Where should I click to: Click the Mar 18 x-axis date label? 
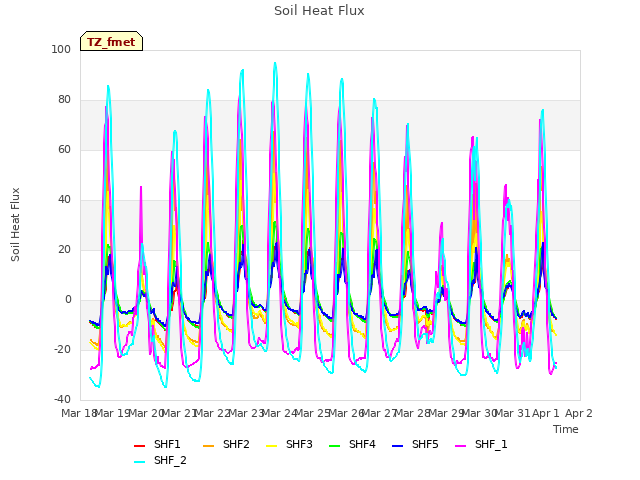79,413
